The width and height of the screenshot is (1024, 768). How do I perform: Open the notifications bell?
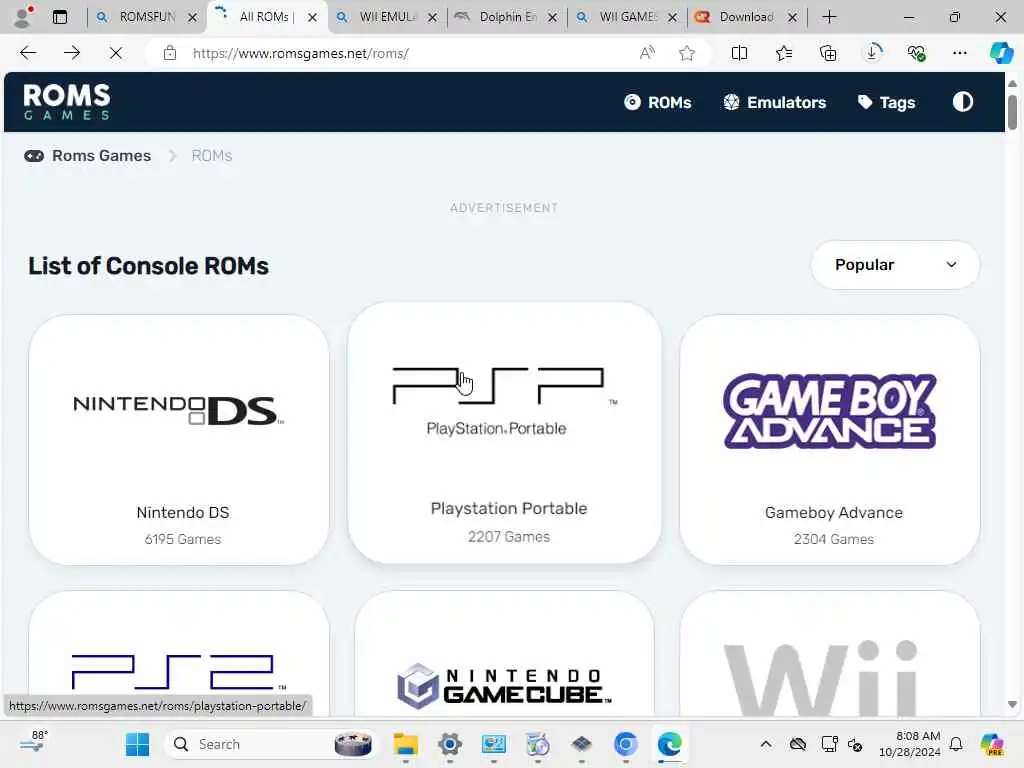pos(956,744)
